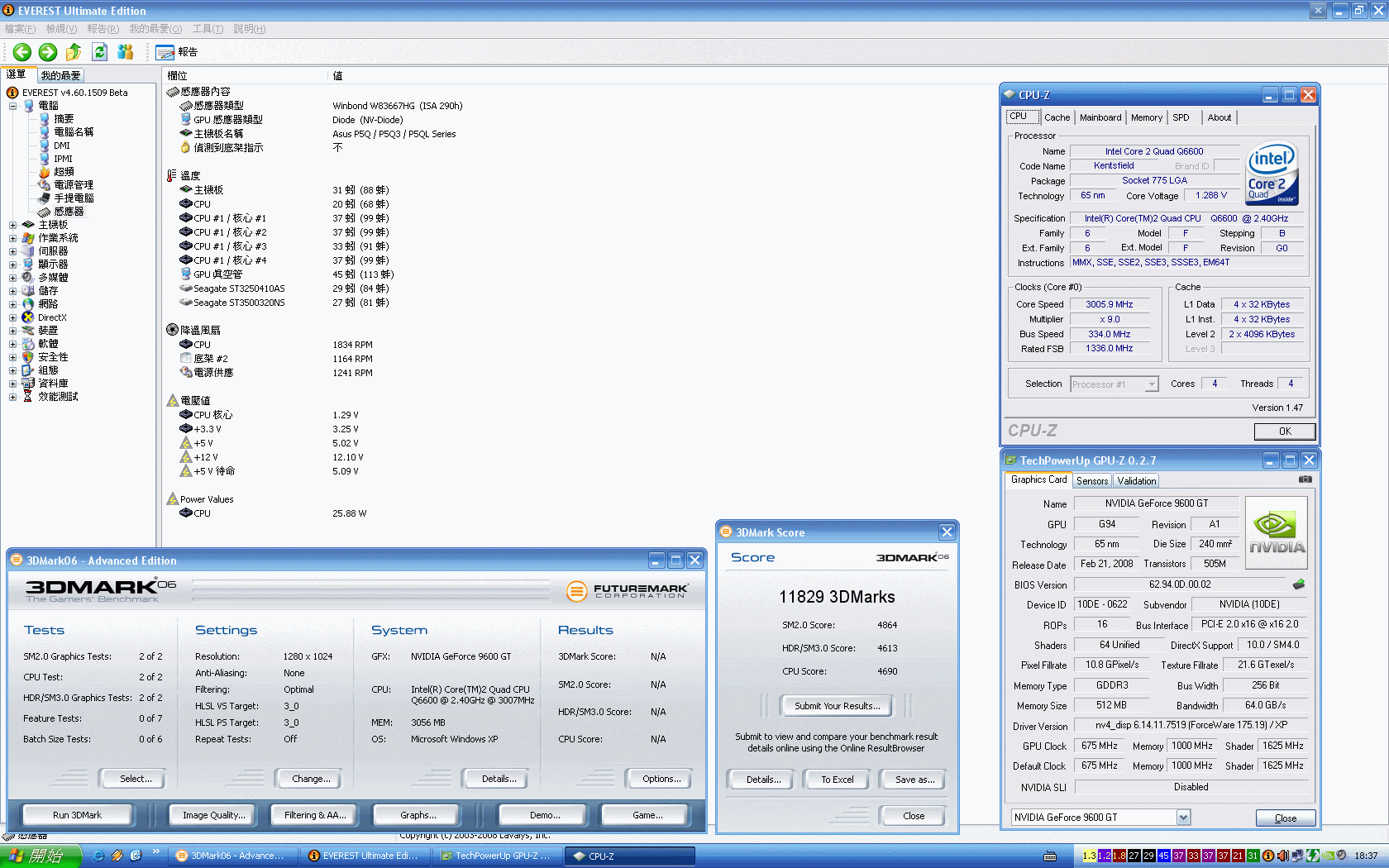
Task: Expand the 網路 tree node
Action: [12, 304]
